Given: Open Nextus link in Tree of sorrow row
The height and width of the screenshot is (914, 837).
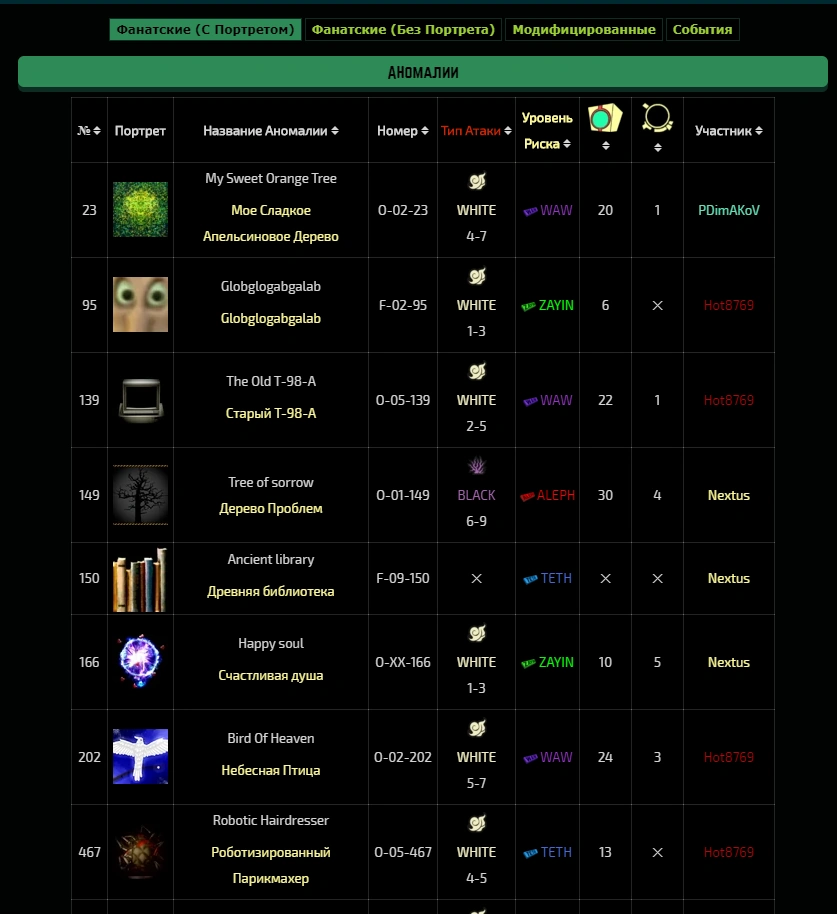Looking at the screenshot, I should pyautogui.click(x=729, y=495).
